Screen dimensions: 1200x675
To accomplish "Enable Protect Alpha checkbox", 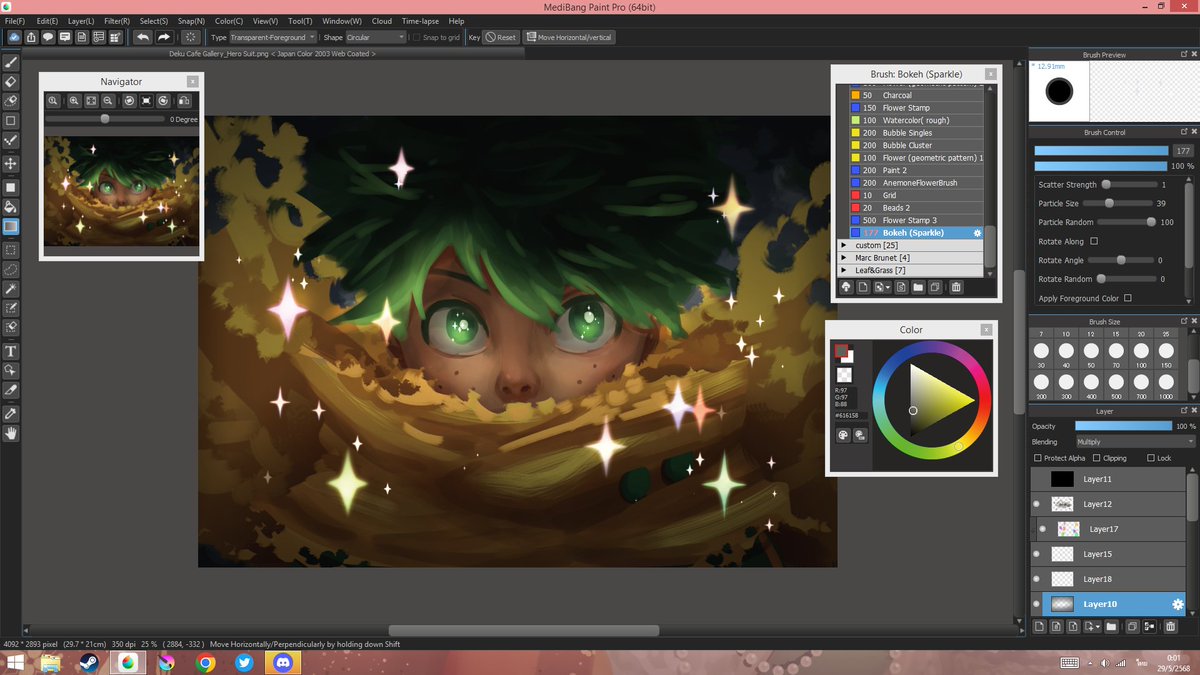I will click(1037, 458).
